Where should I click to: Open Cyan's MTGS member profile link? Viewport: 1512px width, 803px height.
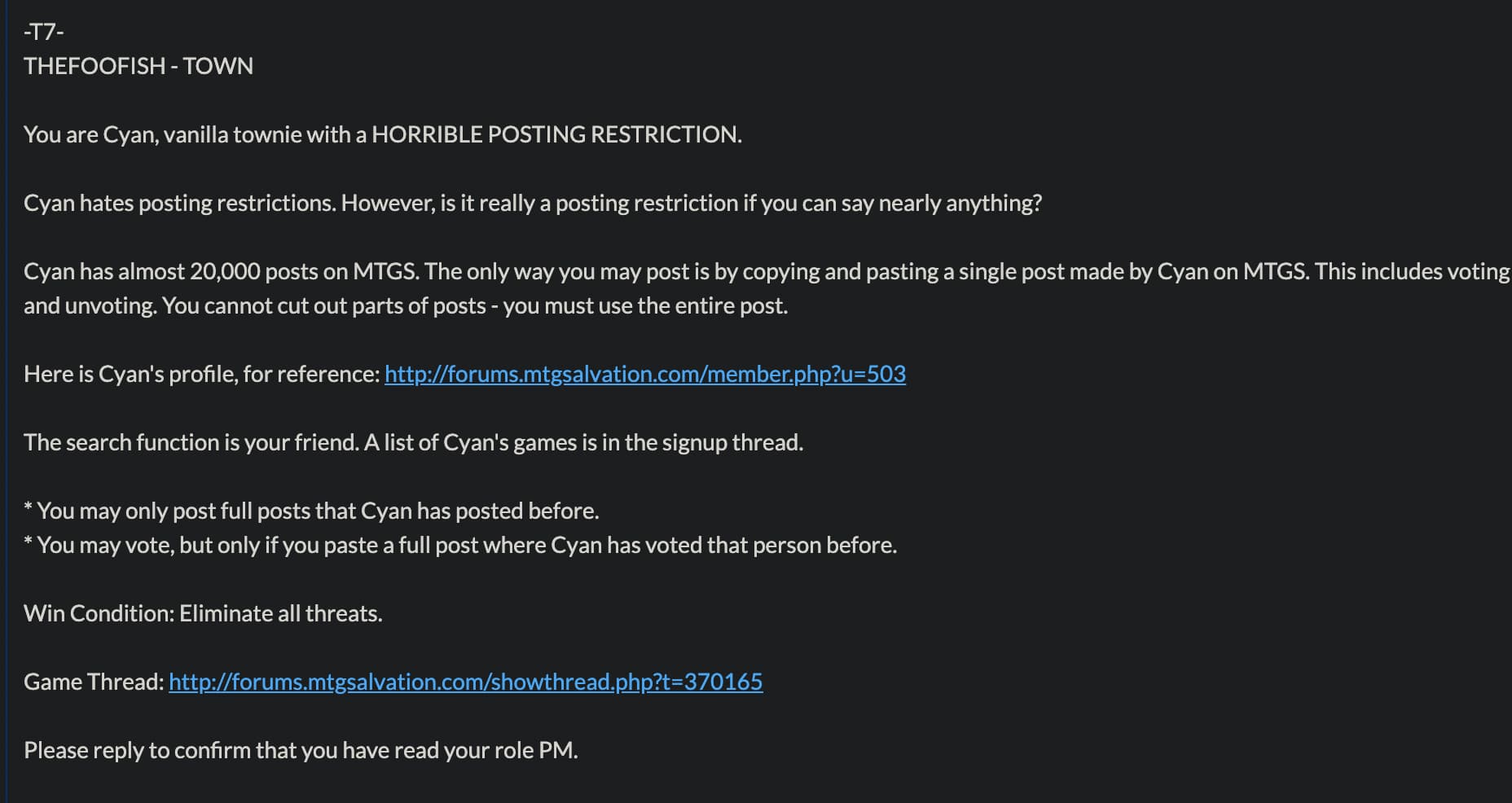[x=644, y=374]
